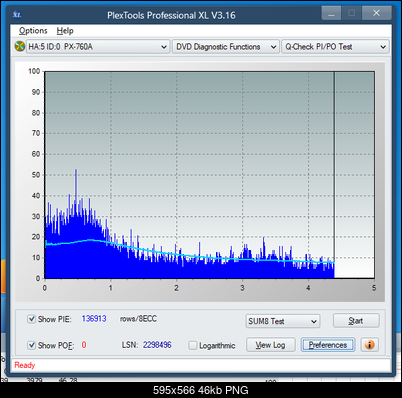
Task: Click the rows/8ECC label
Action: [138, 319]
